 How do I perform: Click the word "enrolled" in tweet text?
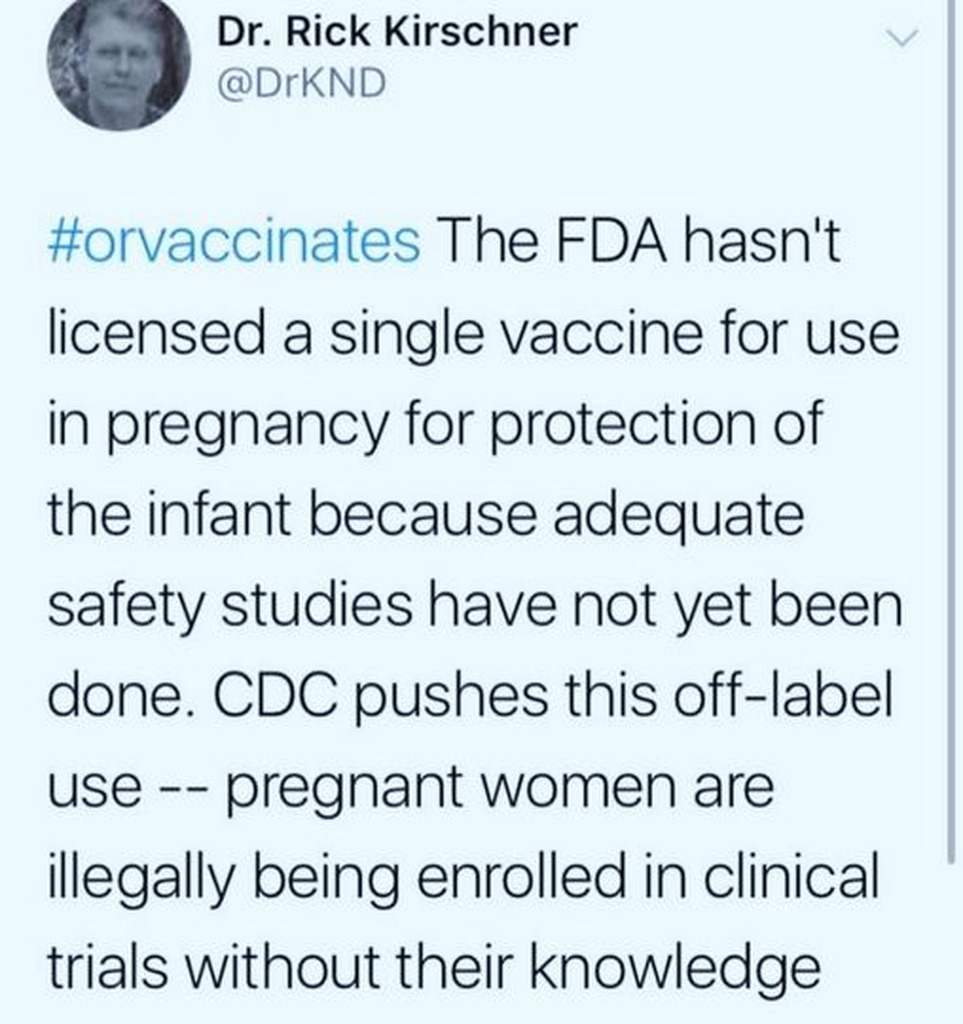click(x=546, y=876)
